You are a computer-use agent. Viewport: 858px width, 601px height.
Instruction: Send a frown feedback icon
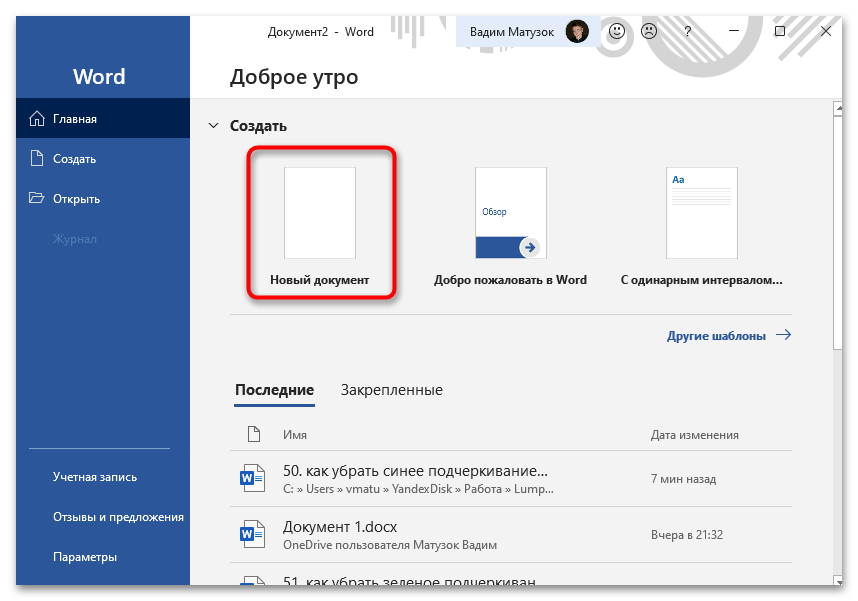click(x=649, y=31)
